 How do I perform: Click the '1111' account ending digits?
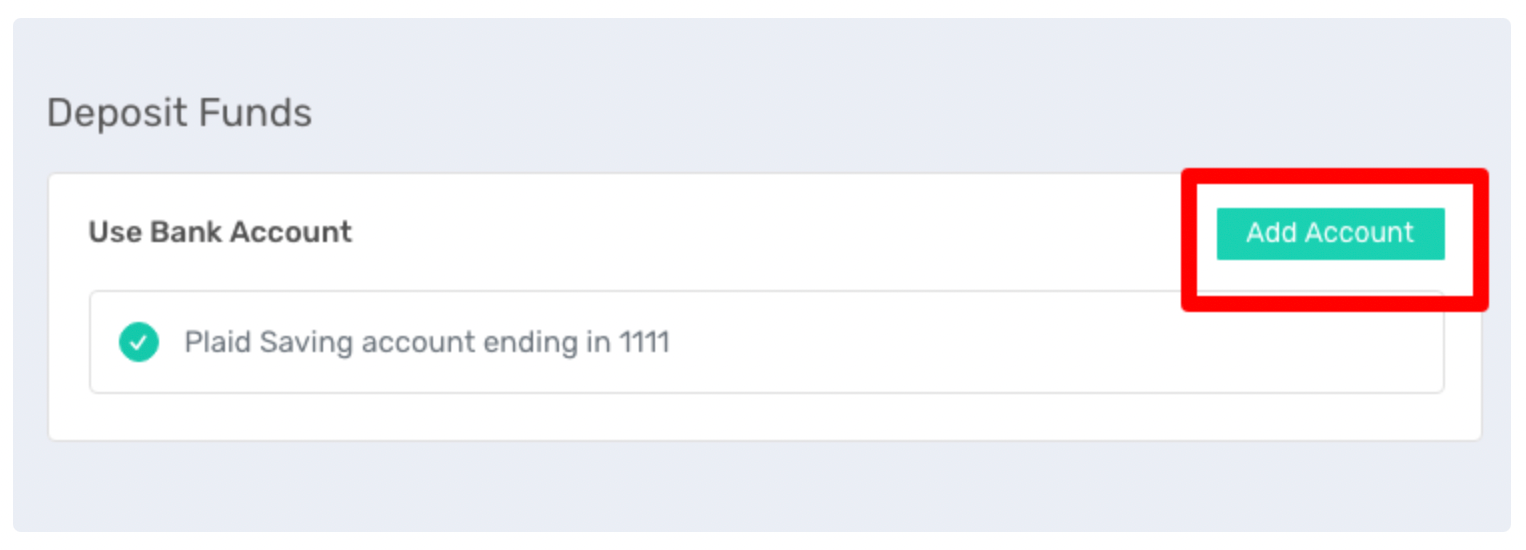[644, 342]
